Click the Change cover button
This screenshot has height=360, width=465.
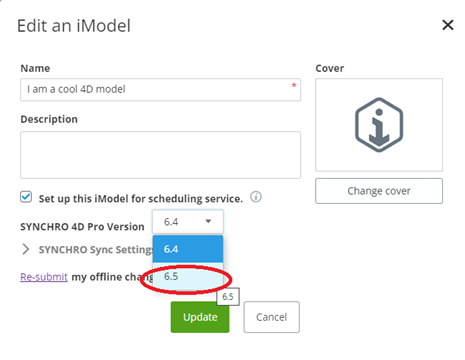click(x=379, y=191)
